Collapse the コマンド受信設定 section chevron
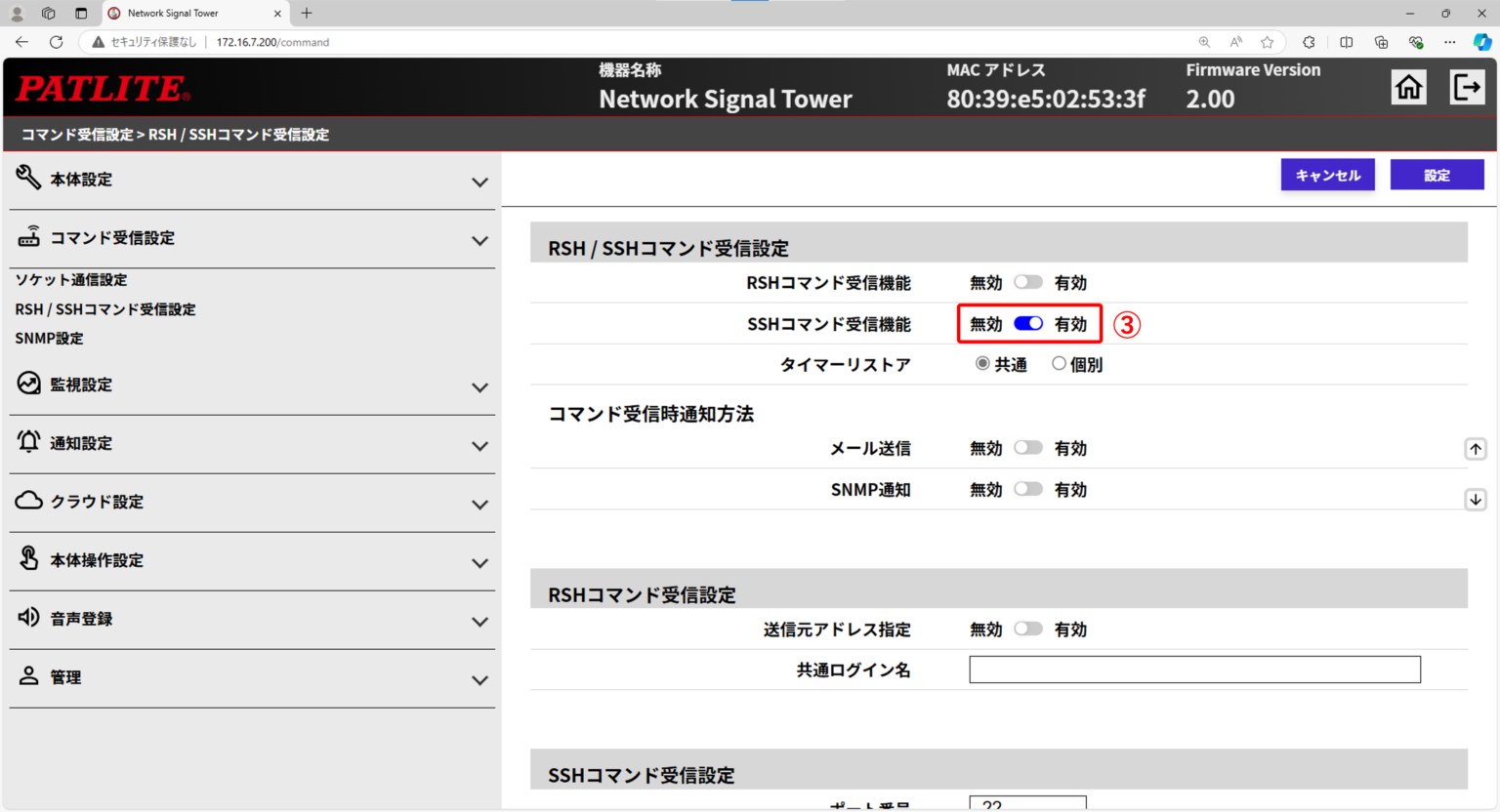The height and width of the screenshot is (812, 1500). tap(479, 240)
